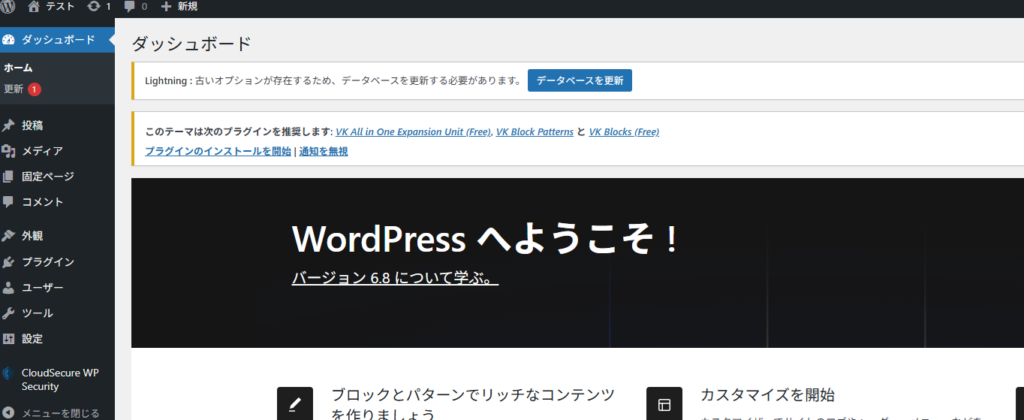The width and height of the screenshot is (1024, 420).
Task: Click the WordPress へようこそ heading
Action: [x=484, y=240]
